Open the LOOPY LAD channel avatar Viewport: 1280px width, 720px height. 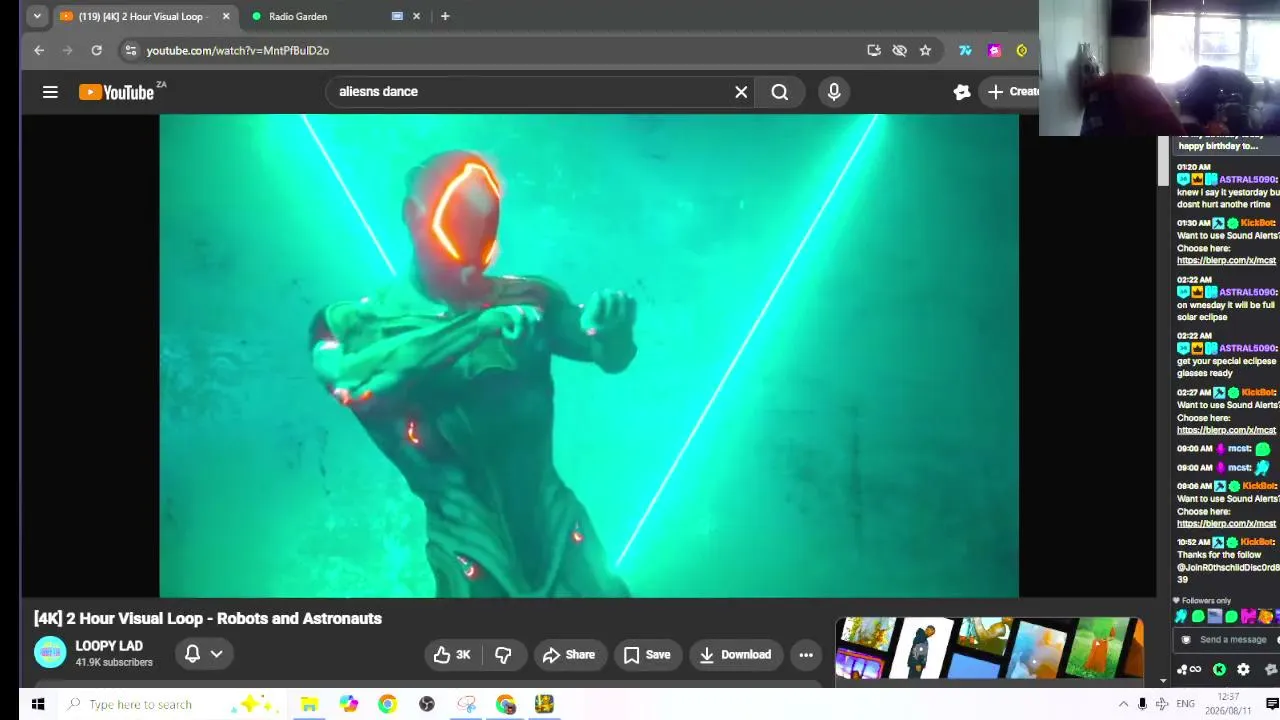click(x=50, y=653)
